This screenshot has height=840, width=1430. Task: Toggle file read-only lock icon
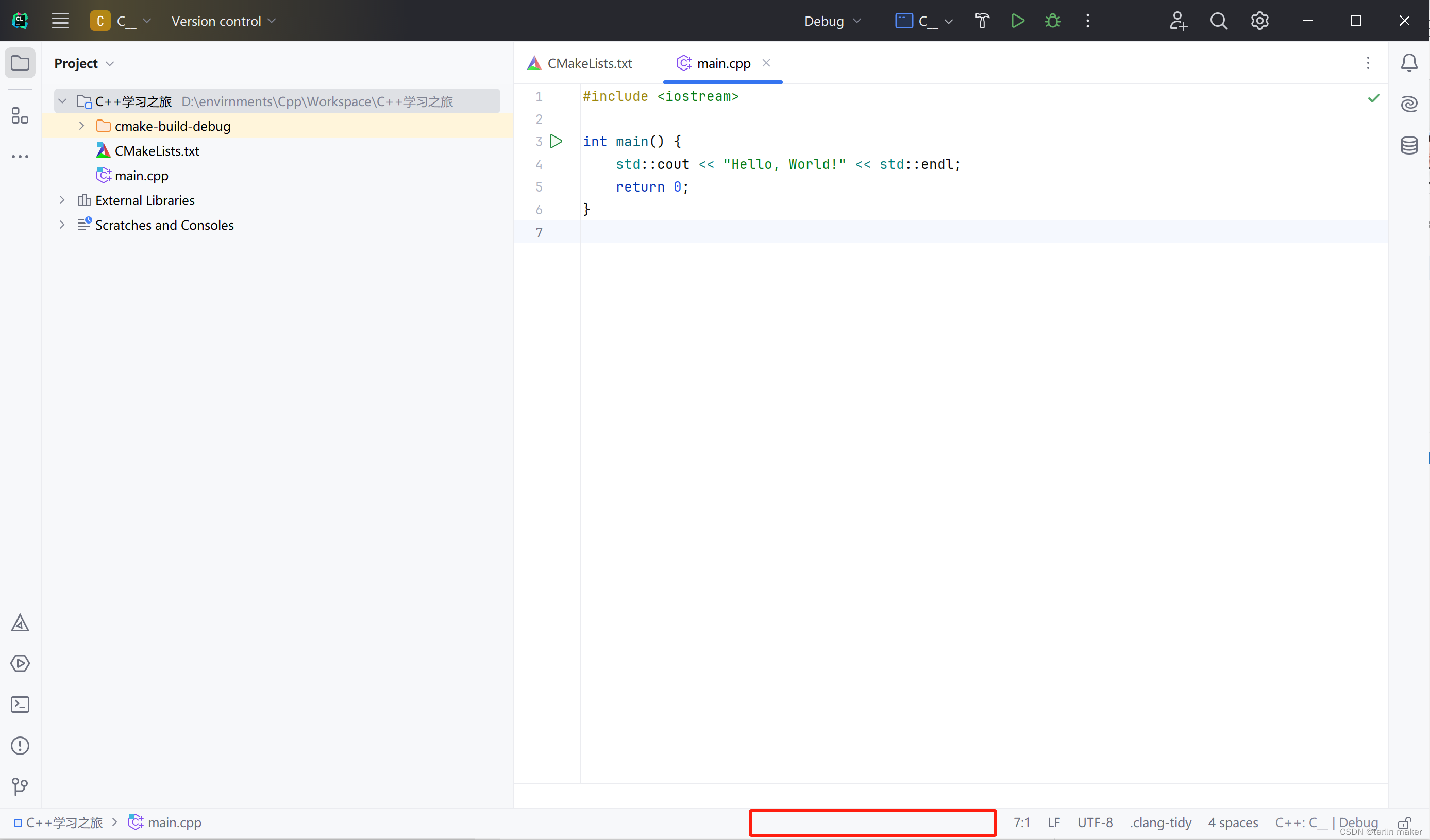click(x=1404, y=822)
